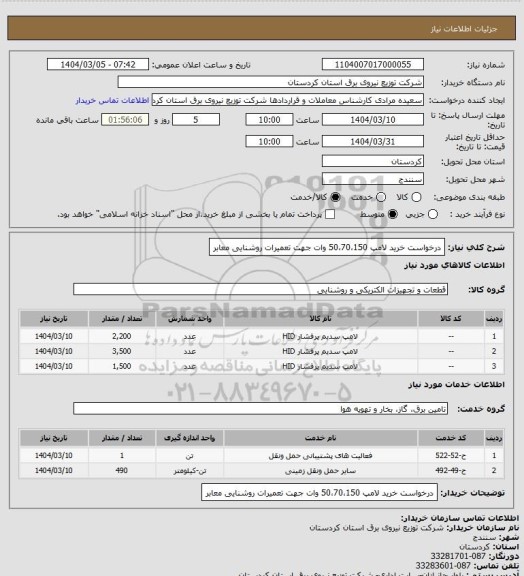The image size is (524, 576).
Task: Click the نام کالا column header
Action: tap(320, 319)
